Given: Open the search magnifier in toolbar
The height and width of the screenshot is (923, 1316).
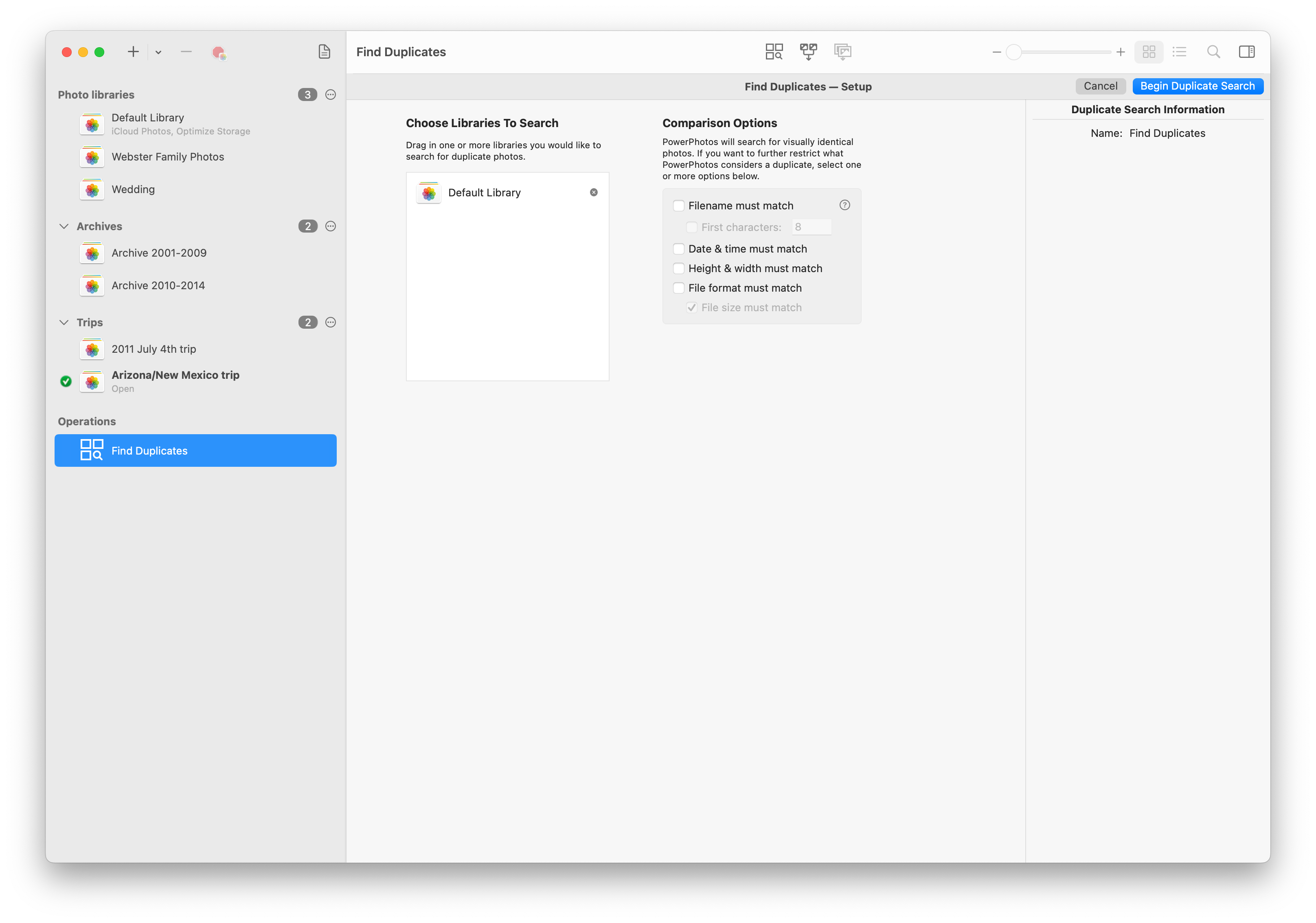Looking at the screenshot, I should coord(1213,52).
